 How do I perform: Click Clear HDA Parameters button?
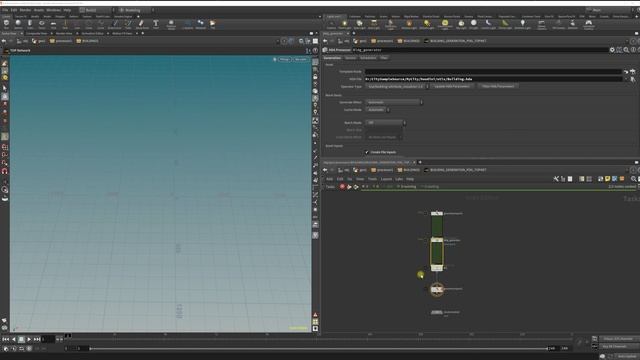click(498, 87)
